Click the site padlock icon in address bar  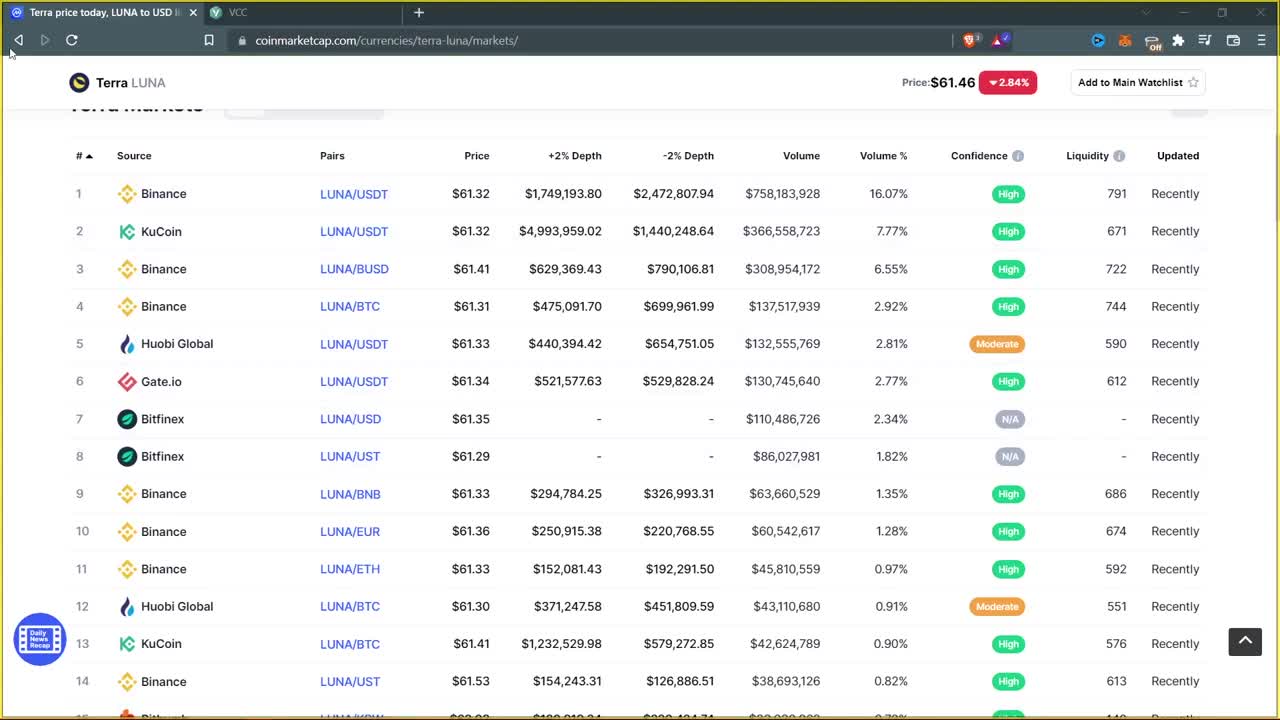241,40
